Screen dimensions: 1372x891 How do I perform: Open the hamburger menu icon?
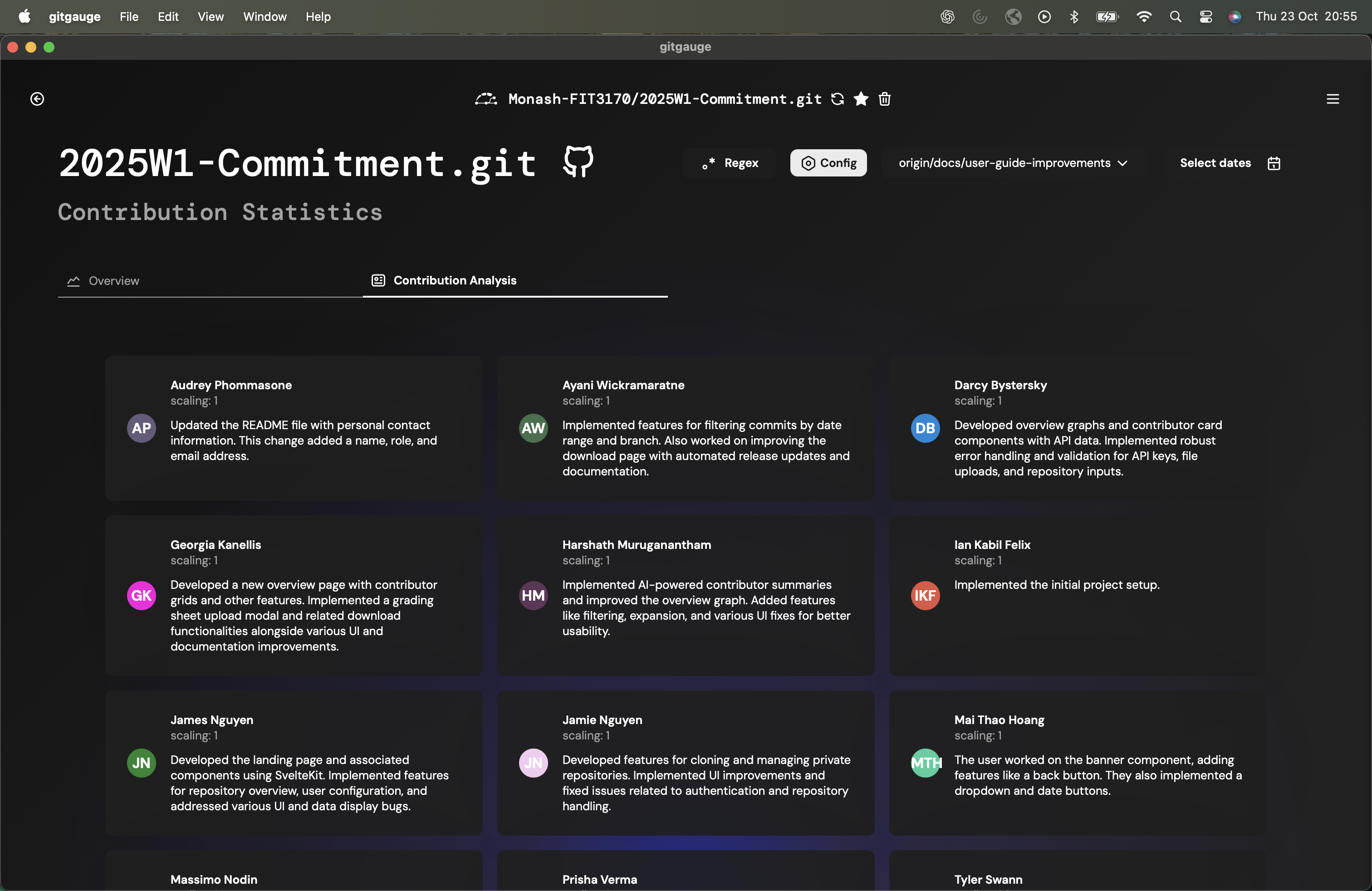click(1333, 99)
